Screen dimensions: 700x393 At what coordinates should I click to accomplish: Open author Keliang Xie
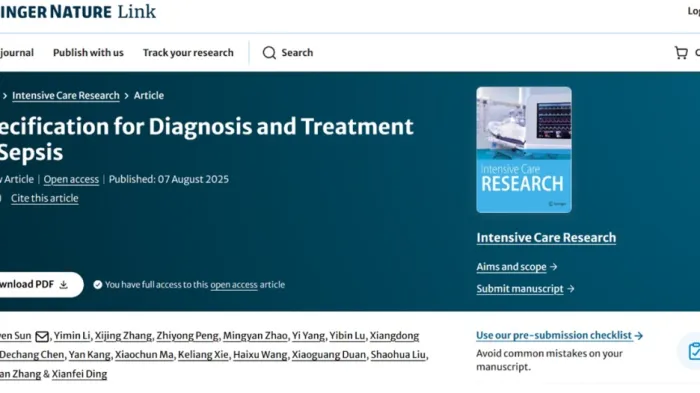pyautogui.click(x=203, y=355)
